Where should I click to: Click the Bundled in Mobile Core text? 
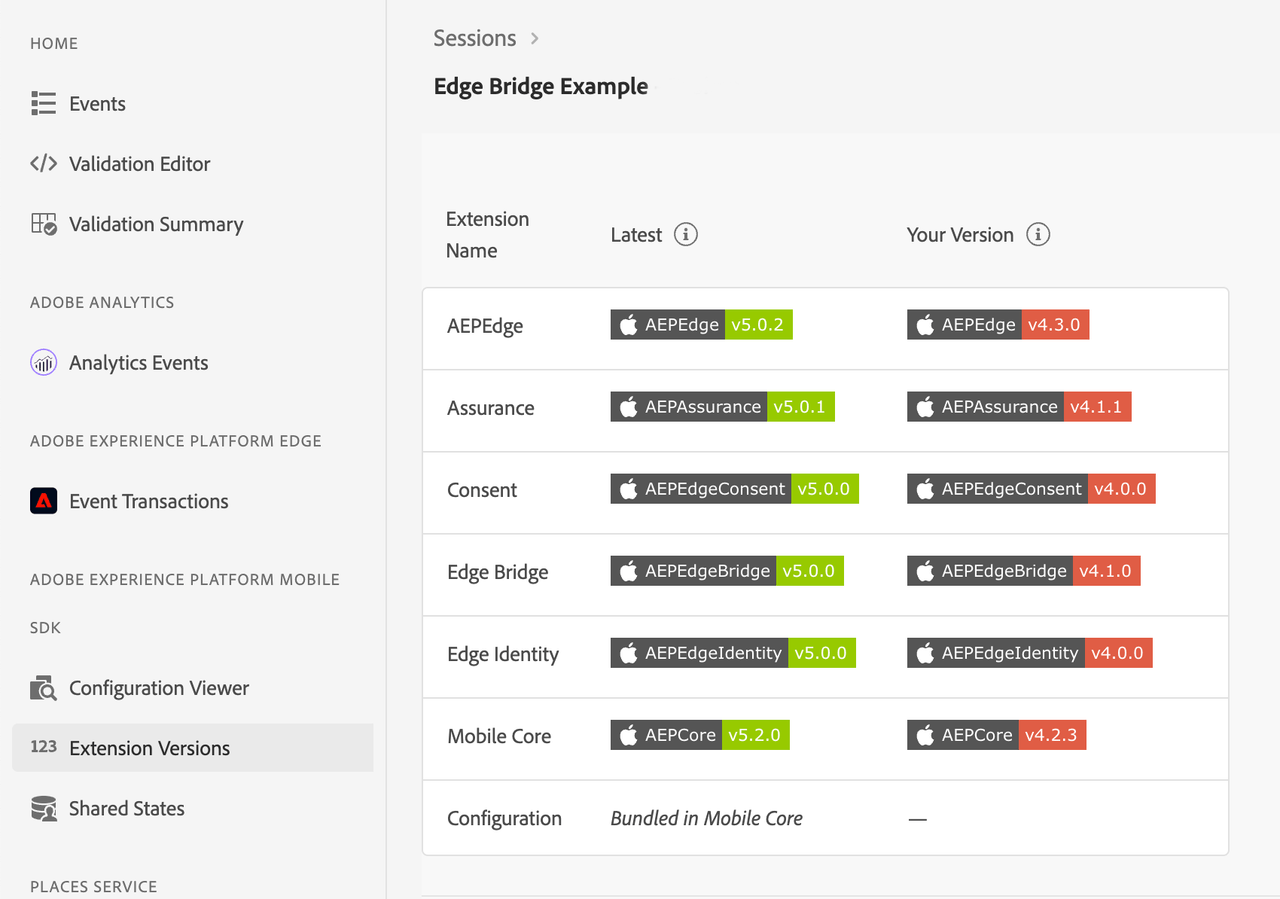point(707,818)
